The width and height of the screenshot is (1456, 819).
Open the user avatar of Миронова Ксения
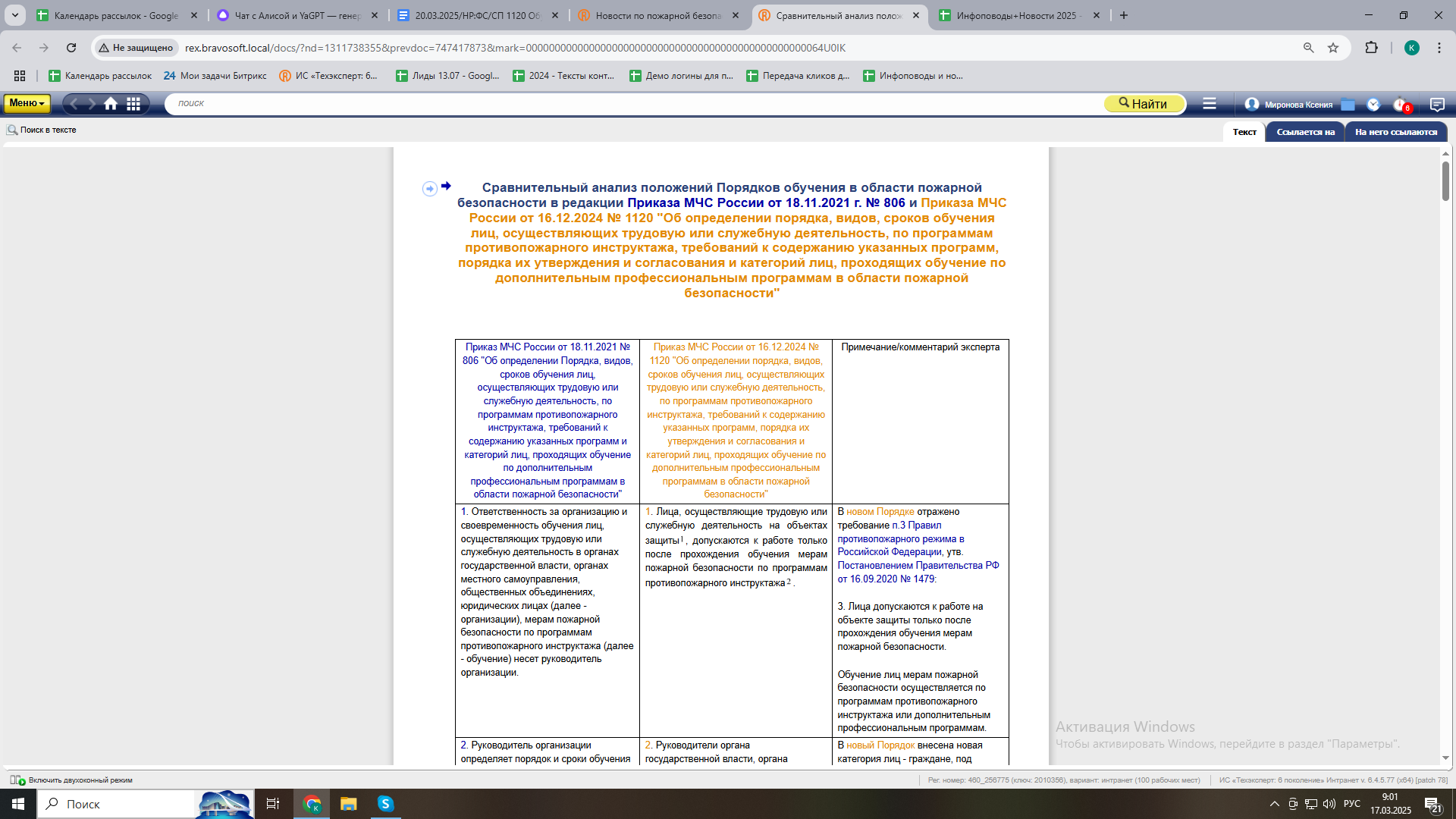click(x=1252, y=104)
